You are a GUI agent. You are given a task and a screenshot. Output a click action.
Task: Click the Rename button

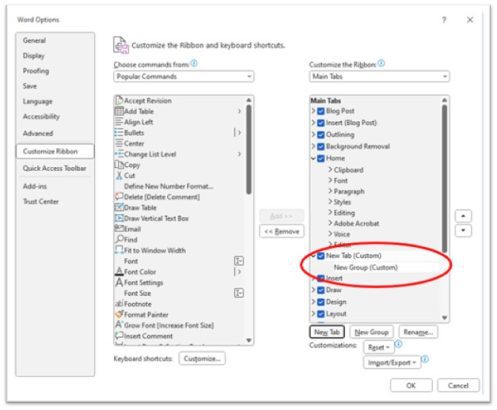click(x=418, y=332)
